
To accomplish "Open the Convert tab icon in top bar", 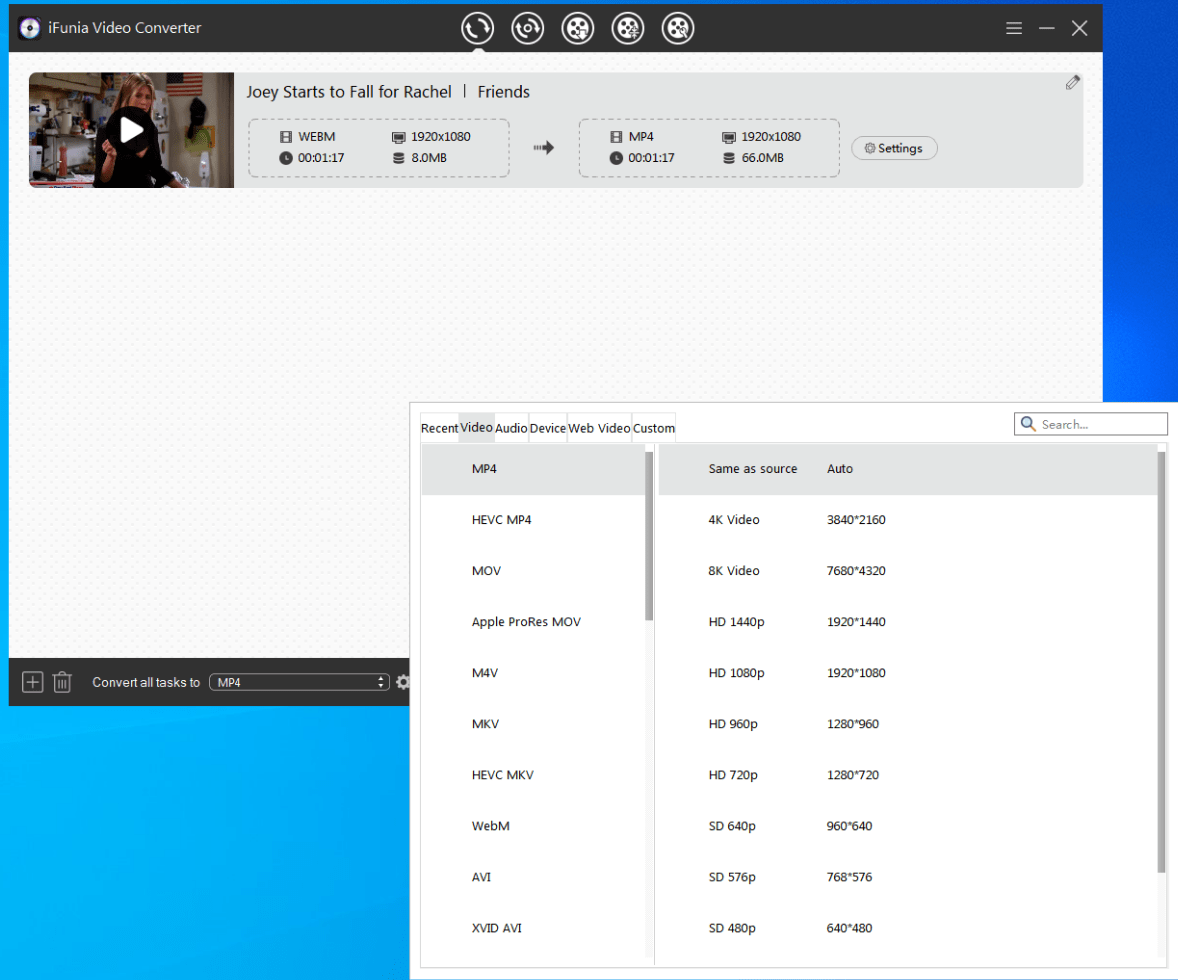I will coord(477,28).
